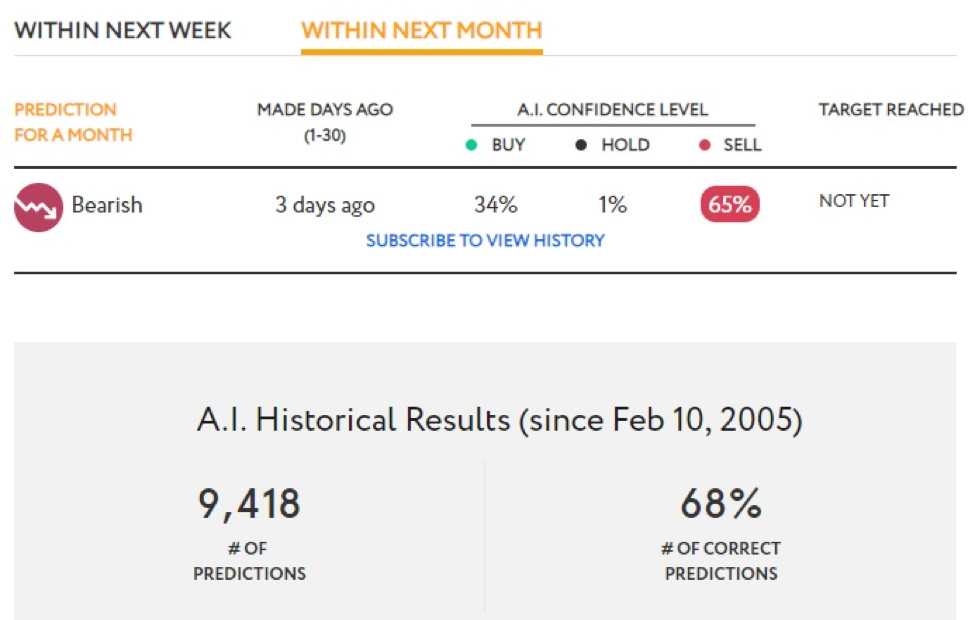The width and height of the screenshot is (974, 620).
Task: Open Subscribe to View History link
Action: (x=485, y=240)
